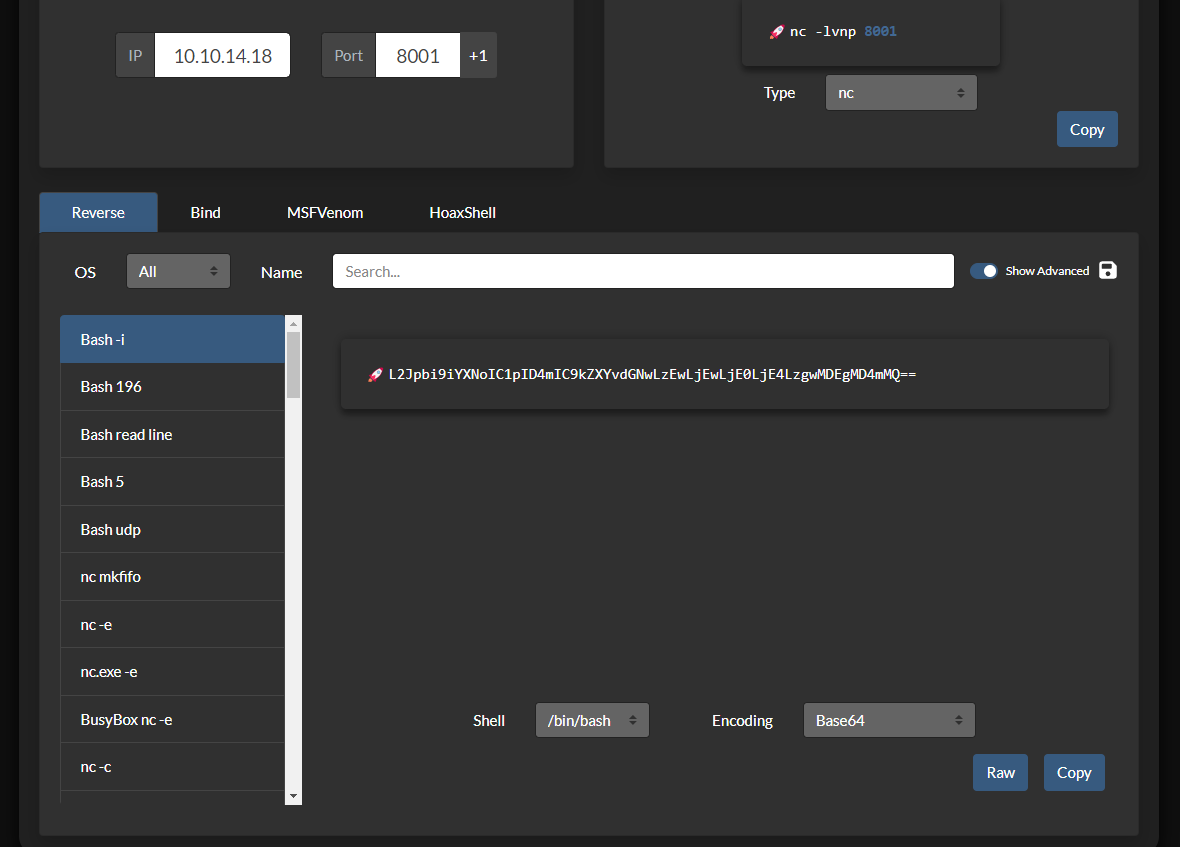Click the rocket icon beside the Base64 payload
This screenshot has width=1180, height=847.
coord(375,375)
